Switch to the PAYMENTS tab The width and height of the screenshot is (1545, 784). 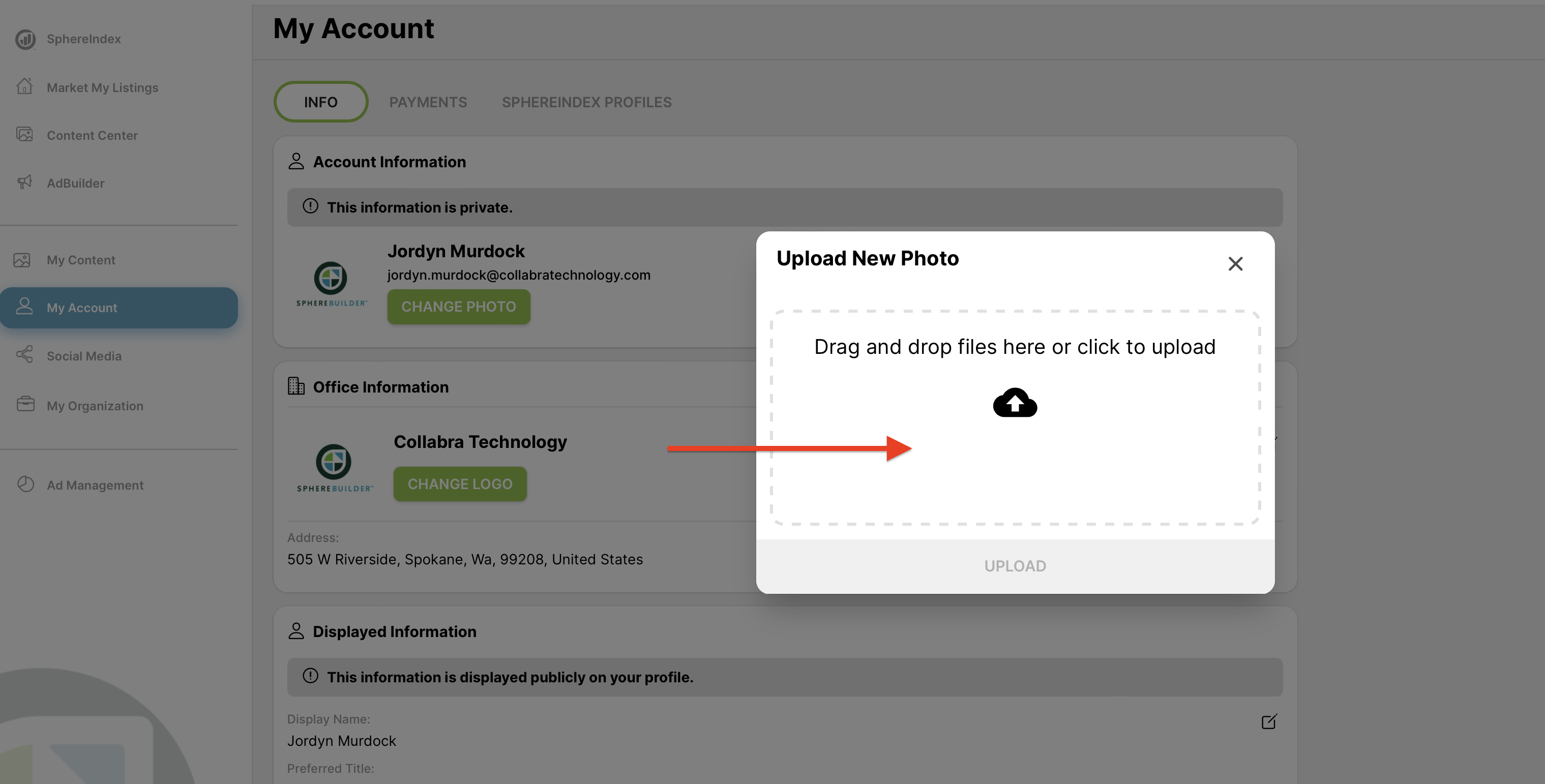tap(427, 101)
